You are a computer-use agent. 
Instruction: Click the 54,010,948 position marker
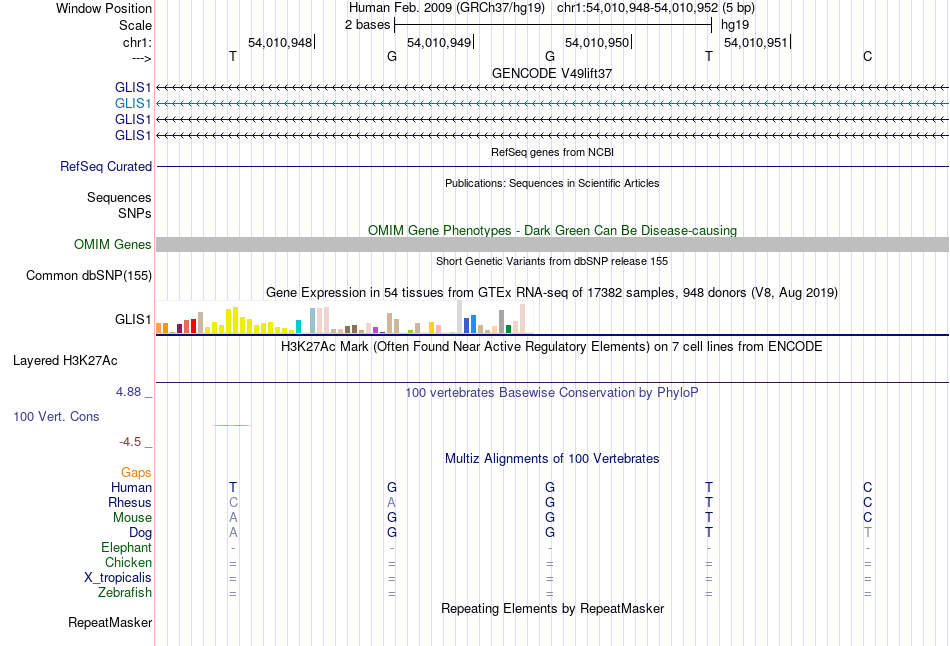coord(280,42)
